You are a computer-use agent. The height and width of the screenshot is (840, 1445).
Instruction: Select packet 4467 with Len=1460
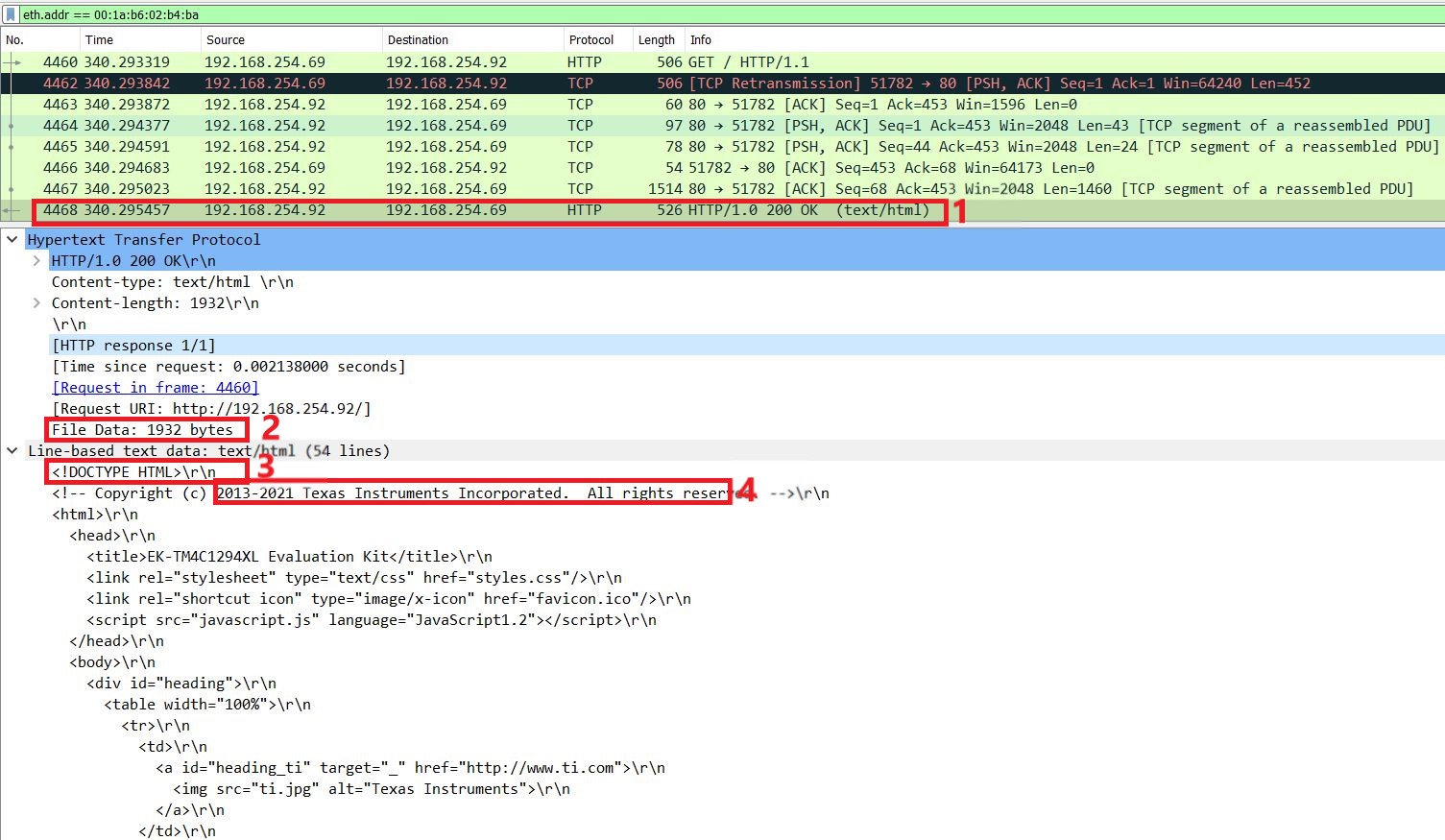coord(480,189)
